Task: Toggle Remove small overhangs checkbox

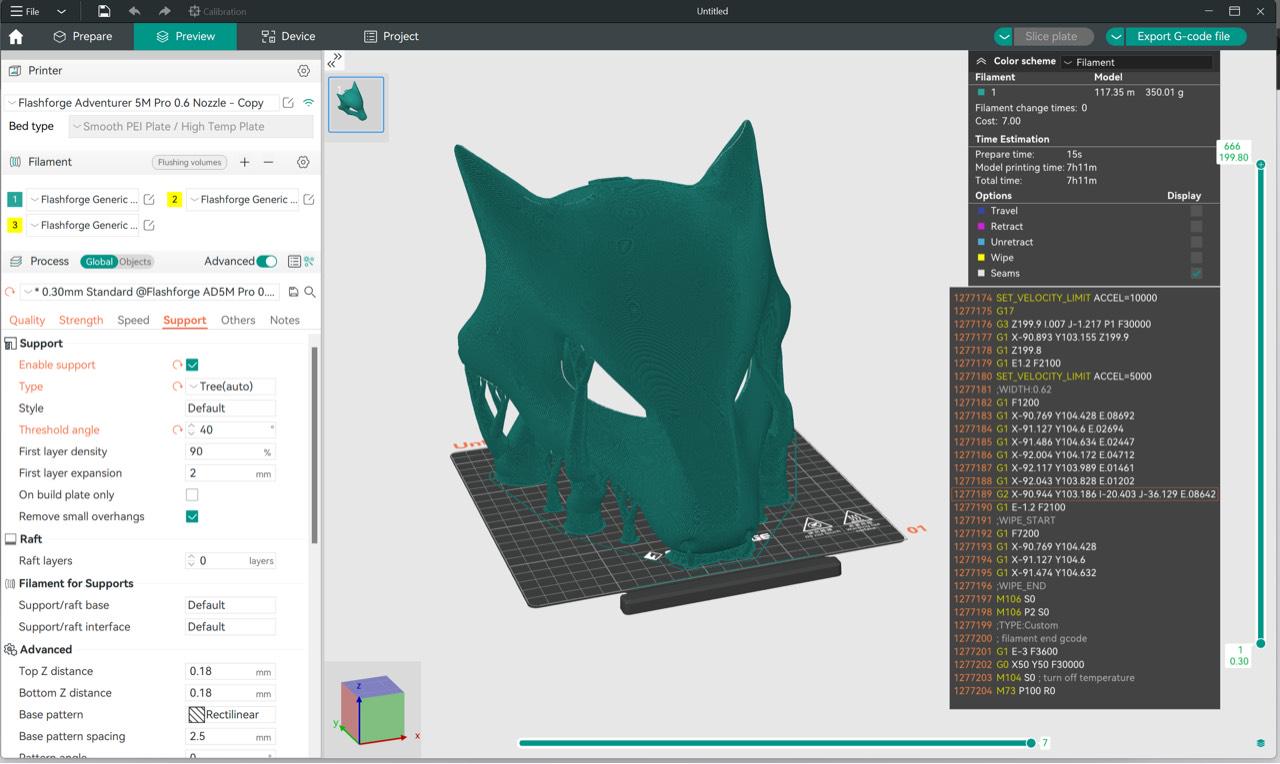Action: pyautogui.click(x=192, y=517)
